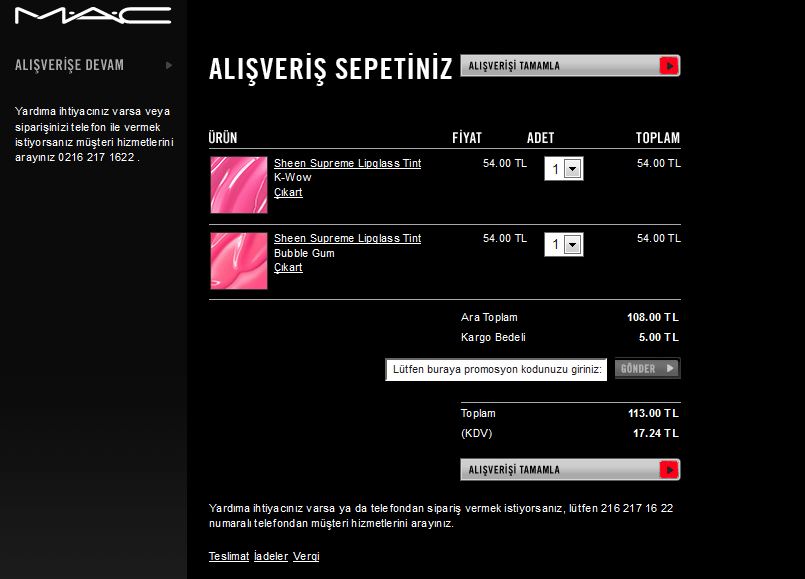Click red arrow on top Alışverişi Tamamla

pos(669,66)
